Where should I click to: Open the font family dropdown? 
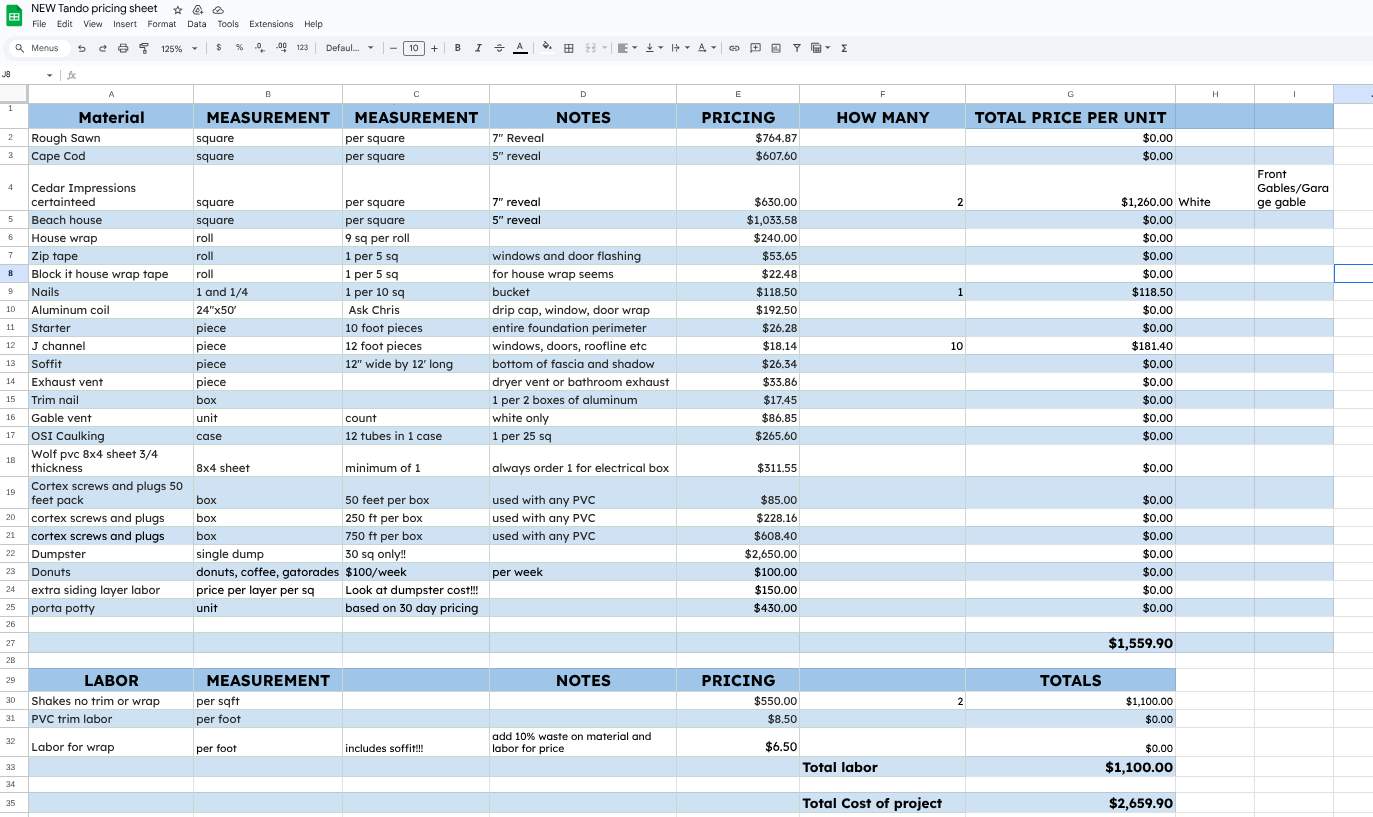349,48
